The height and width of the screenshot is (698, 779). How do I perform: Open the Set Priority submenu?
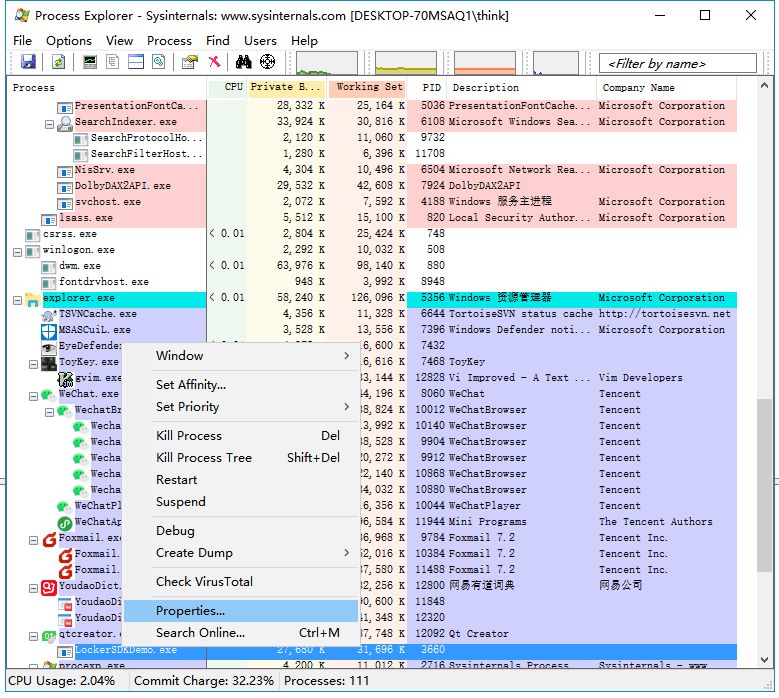pos(241,407)
